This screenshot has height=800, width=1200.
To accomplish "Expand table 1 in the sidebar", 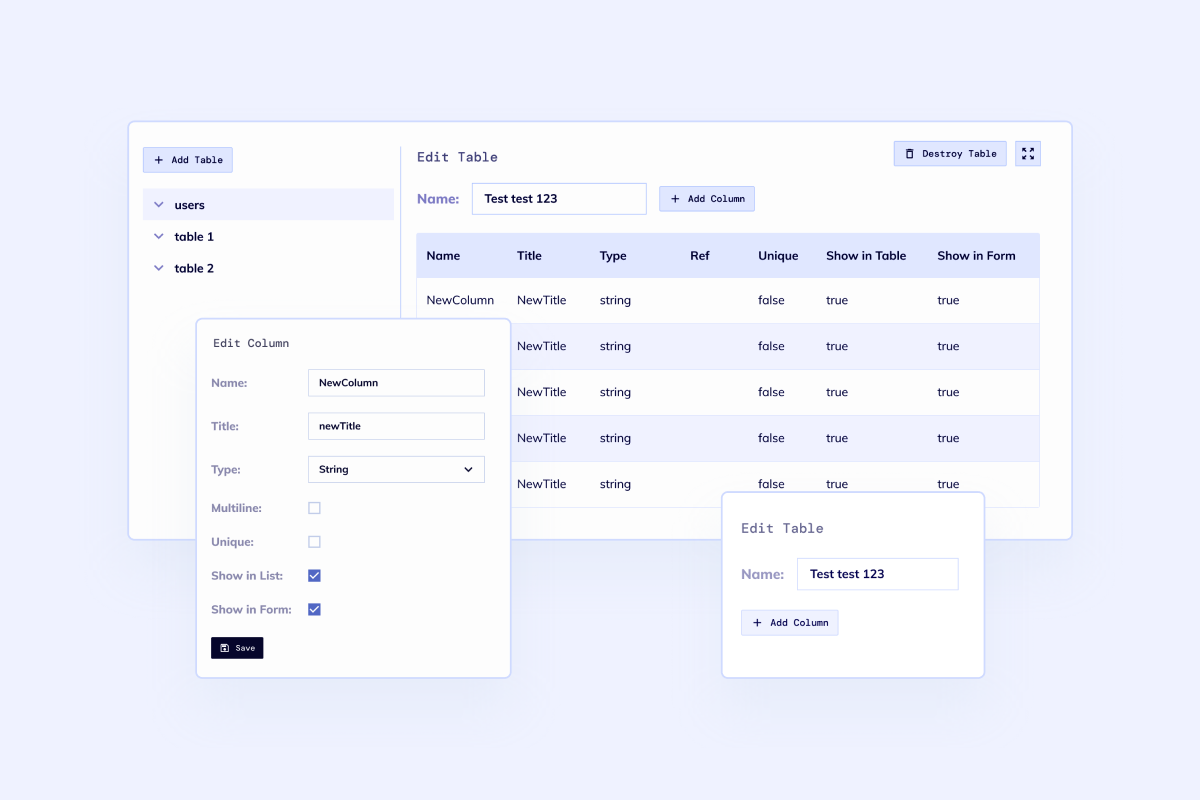I will point(159,236).
